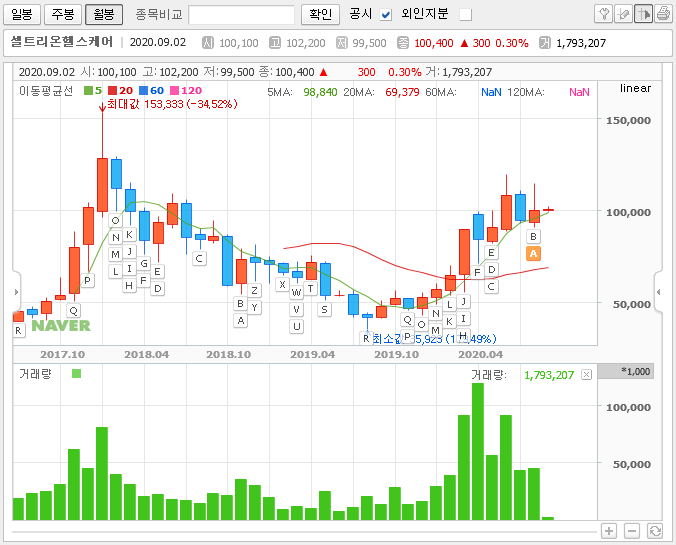Expand the right side panel arrow
Viewport: 676px width, 545px height.
pos(658,292)
